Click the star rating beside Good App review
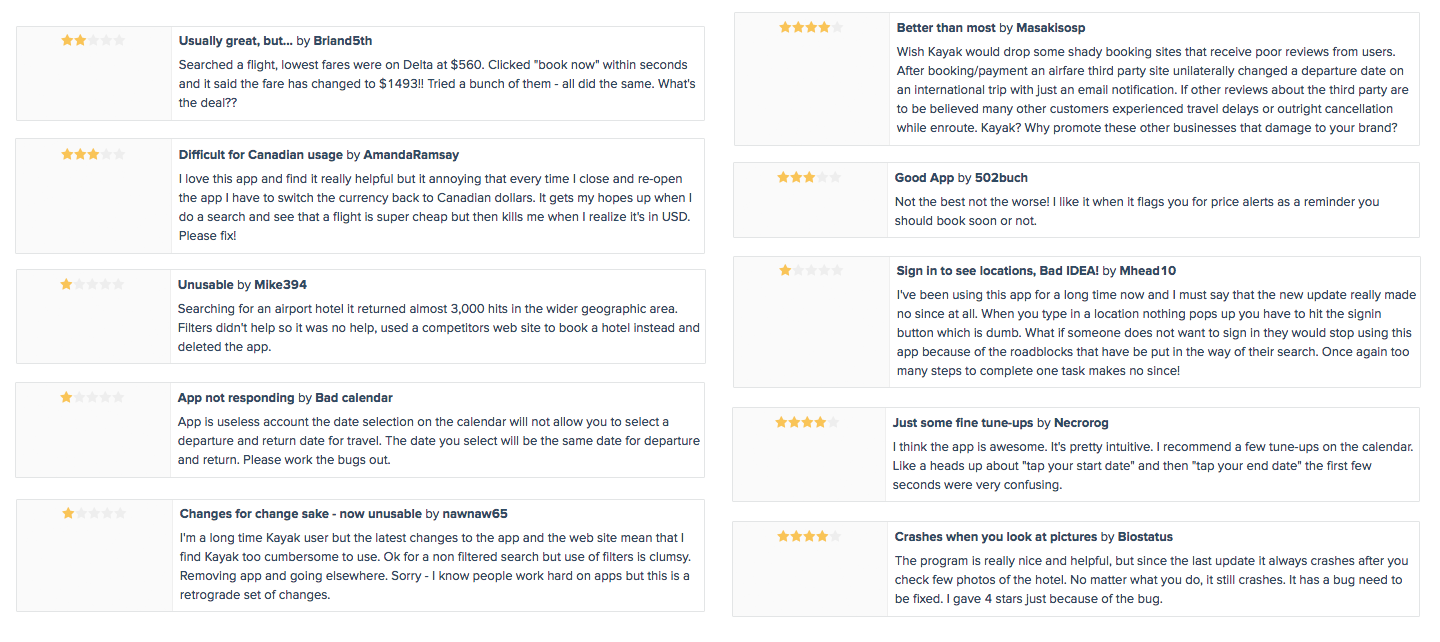The width and height of the screenshot is (1440, 642). pos(809,178)
